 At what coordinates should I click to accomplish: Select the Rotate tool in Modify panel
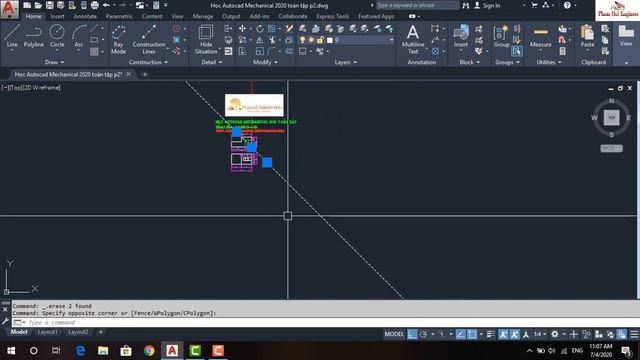coord(260,29)
